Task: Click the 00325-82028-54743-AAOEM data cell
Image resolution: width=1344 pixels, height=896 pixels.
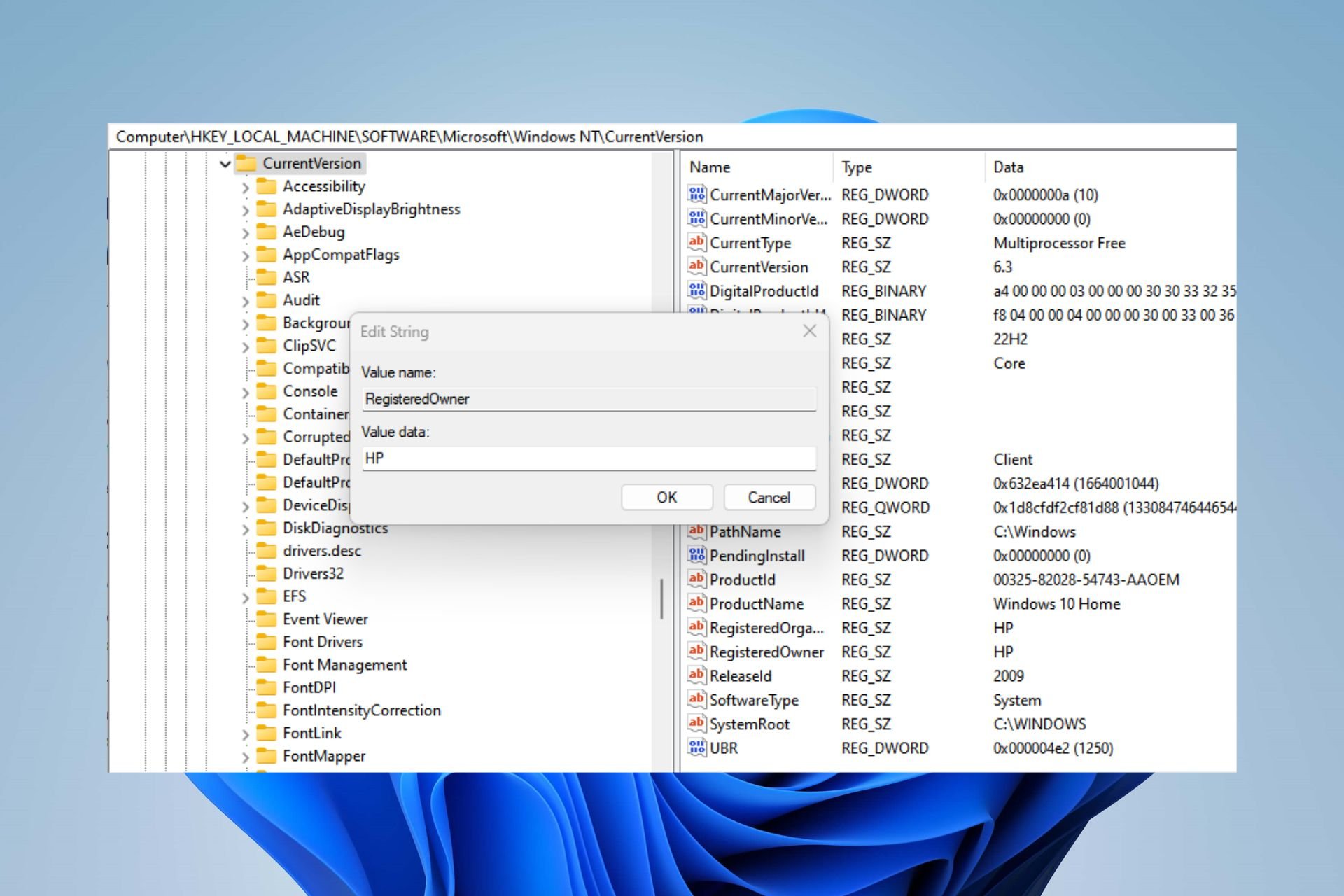Action: pos(1086,580)
